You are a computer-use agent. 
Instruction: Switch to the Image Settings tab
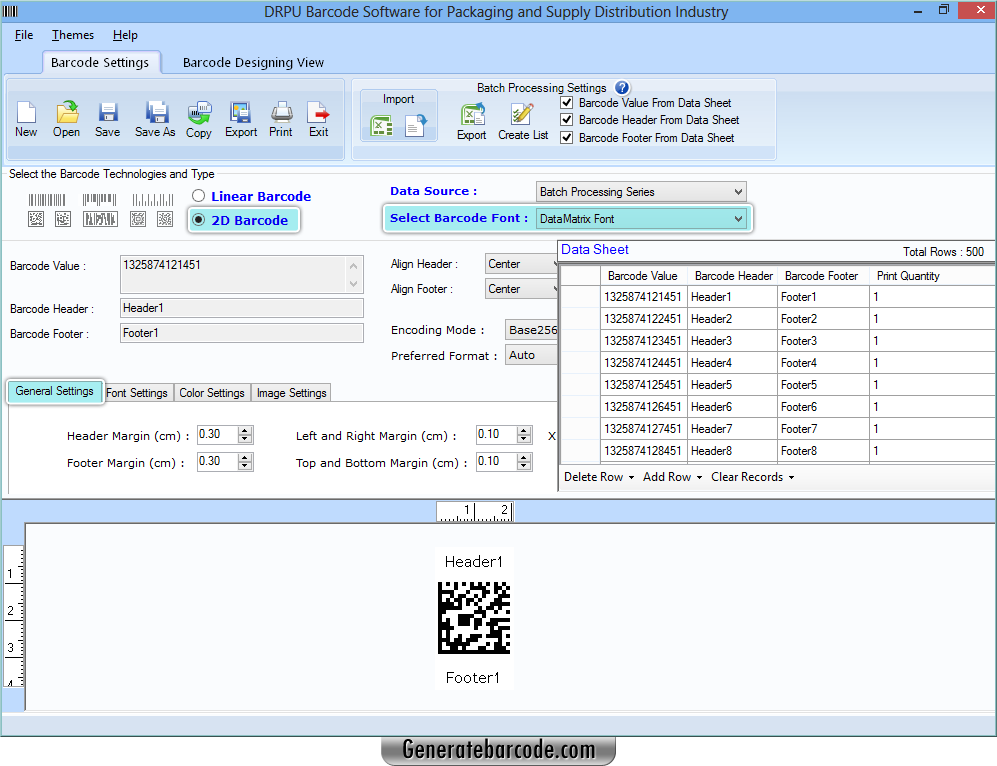[291, 393]
